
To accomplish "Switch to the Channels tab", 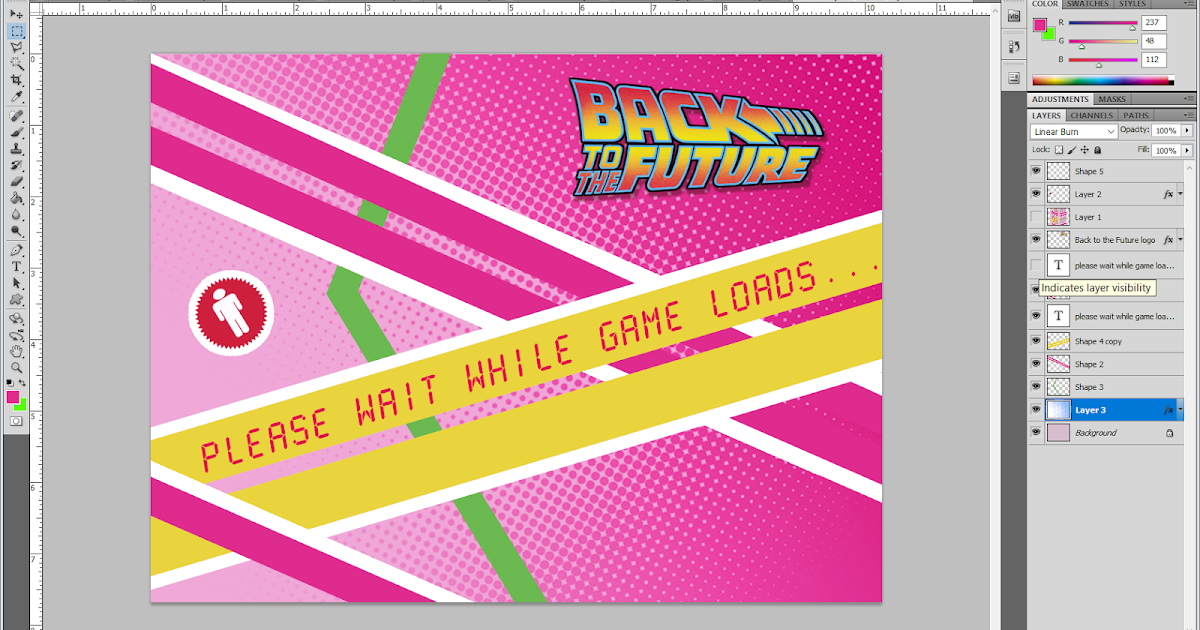I will click(x=1092, y=115).
